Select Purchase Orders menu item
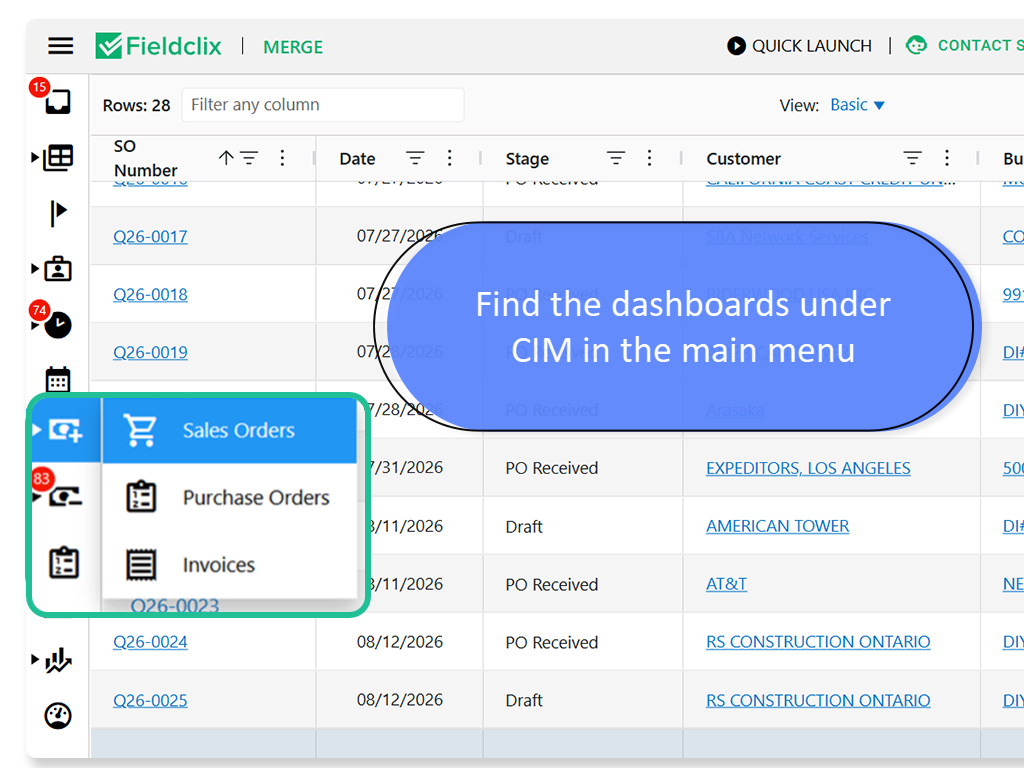Screen dimensions: 1024x768 230,498
